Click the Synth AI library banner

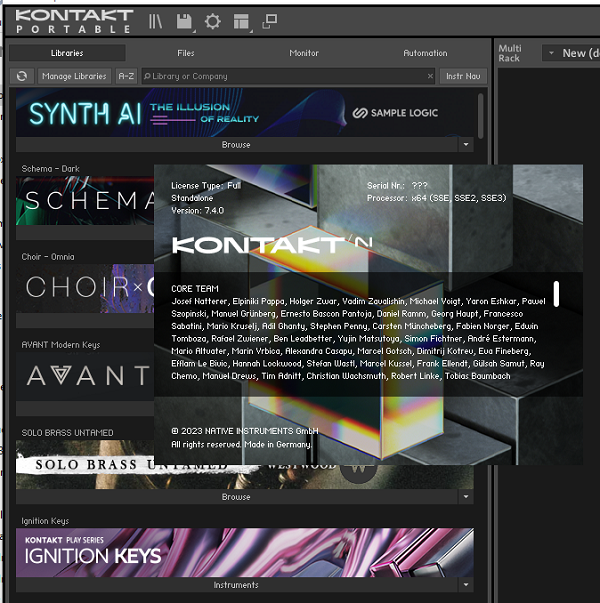[245, 113]
